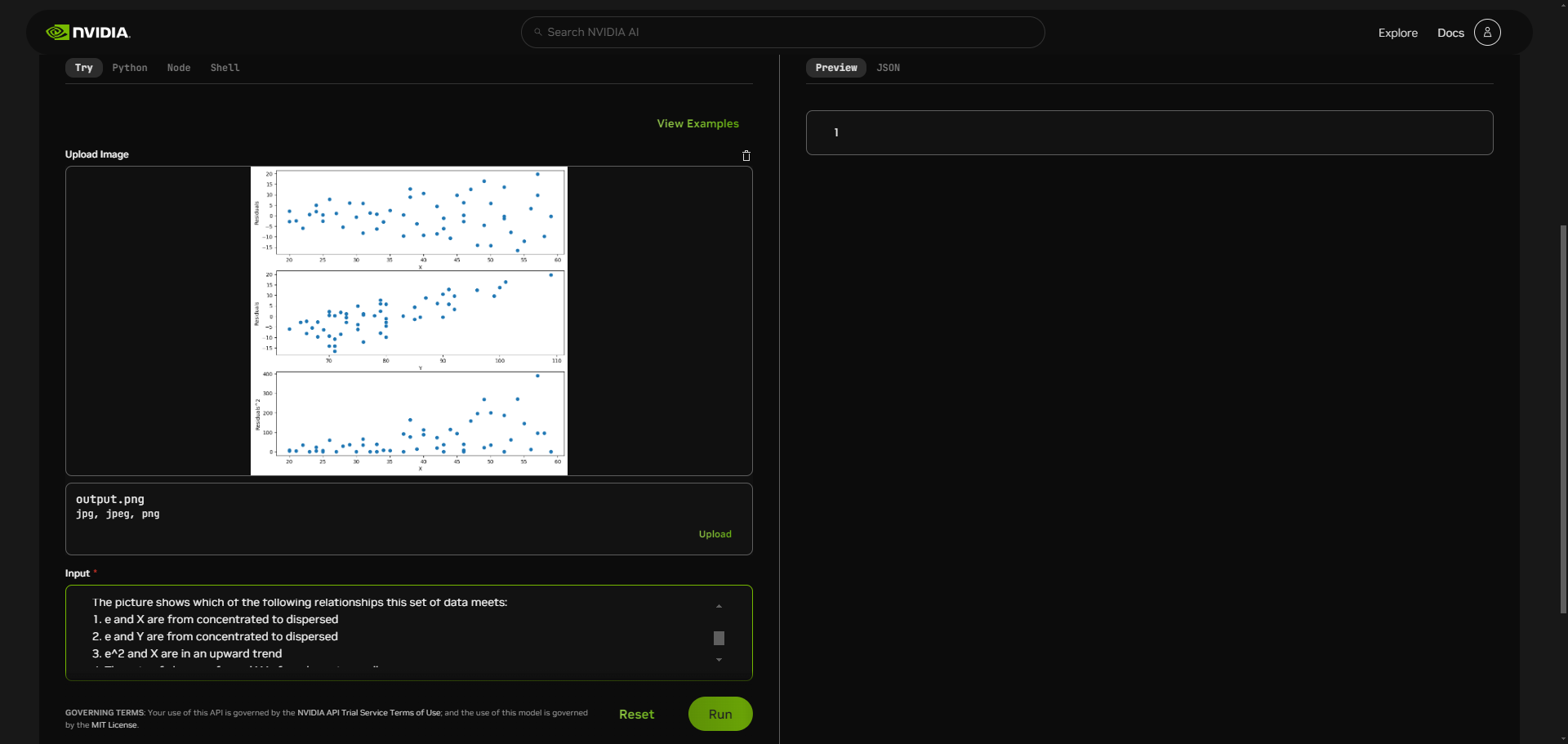Click the Upload link
The image size is (1568, 744).
pos(715,534)
